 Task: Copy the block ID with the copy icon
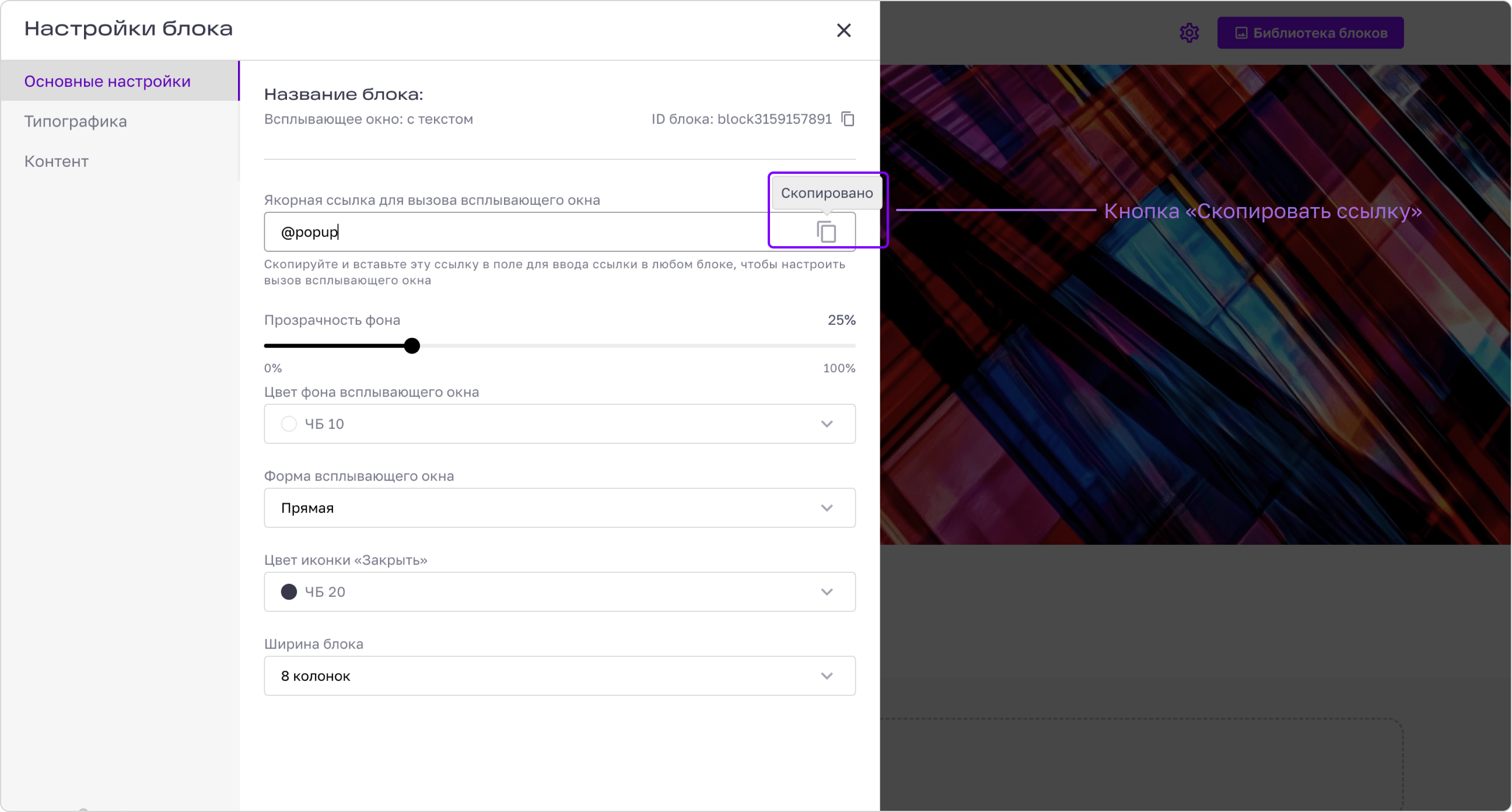coord(848,119)
